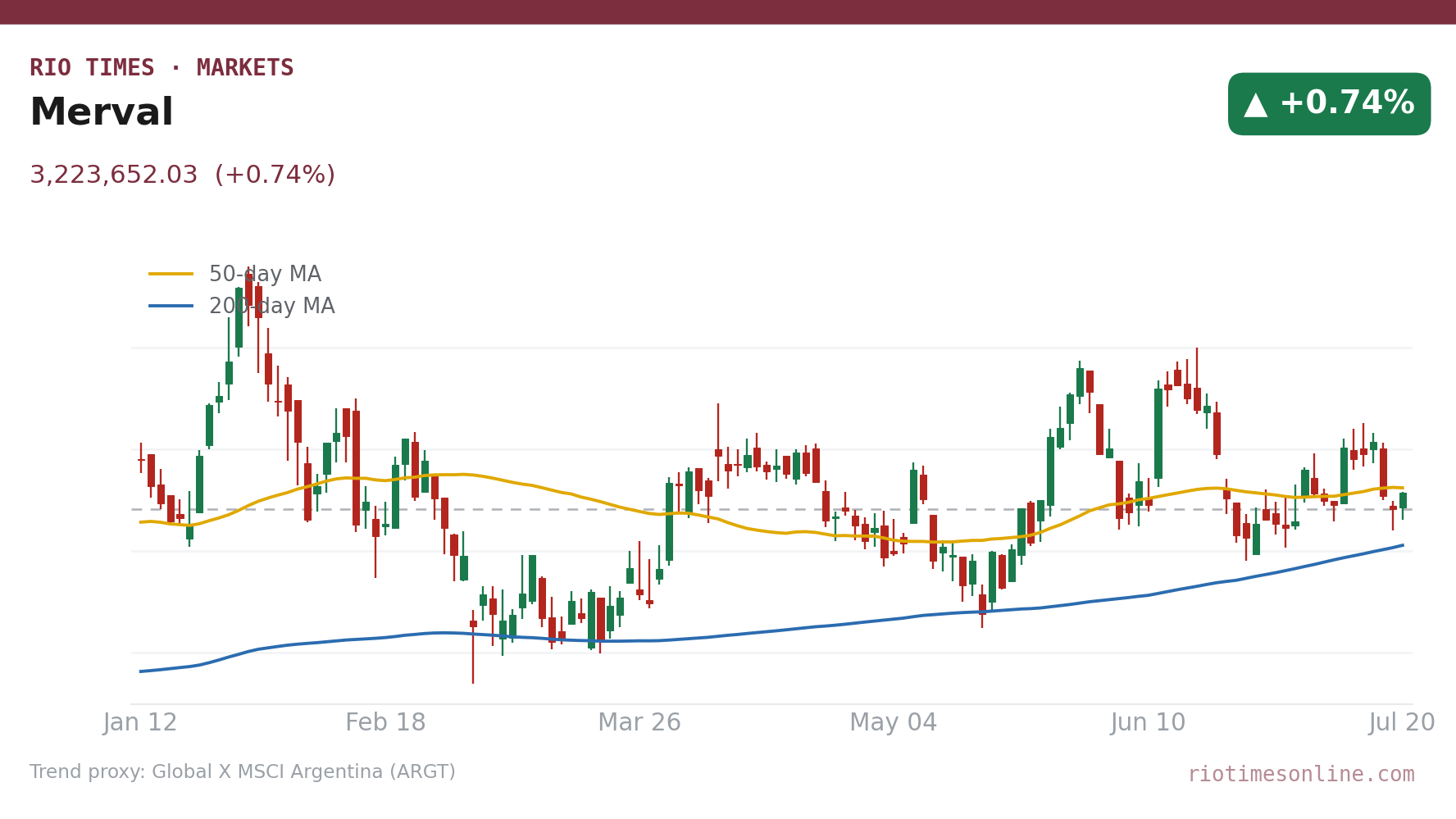The height and width of the screenshot is (819, 1456).
Task: Click the RIO TIMES · MARKETS header
Action: (162, 68)
